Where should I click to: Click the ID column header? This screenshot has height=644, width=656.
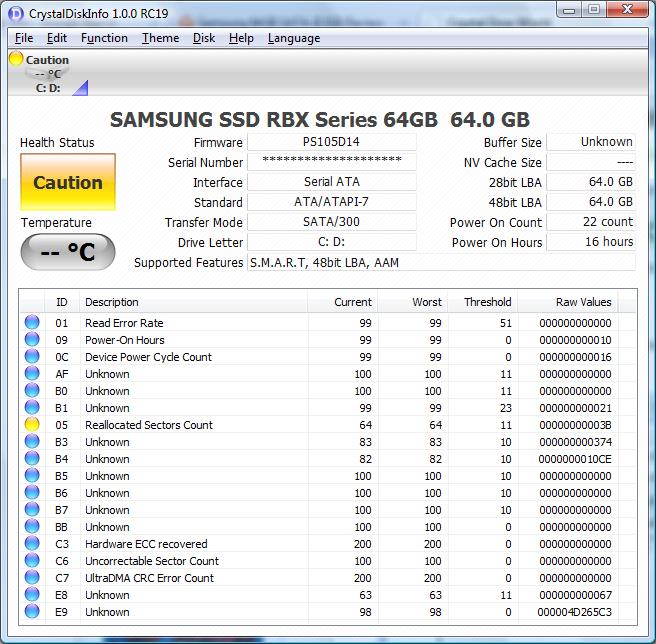62,302
